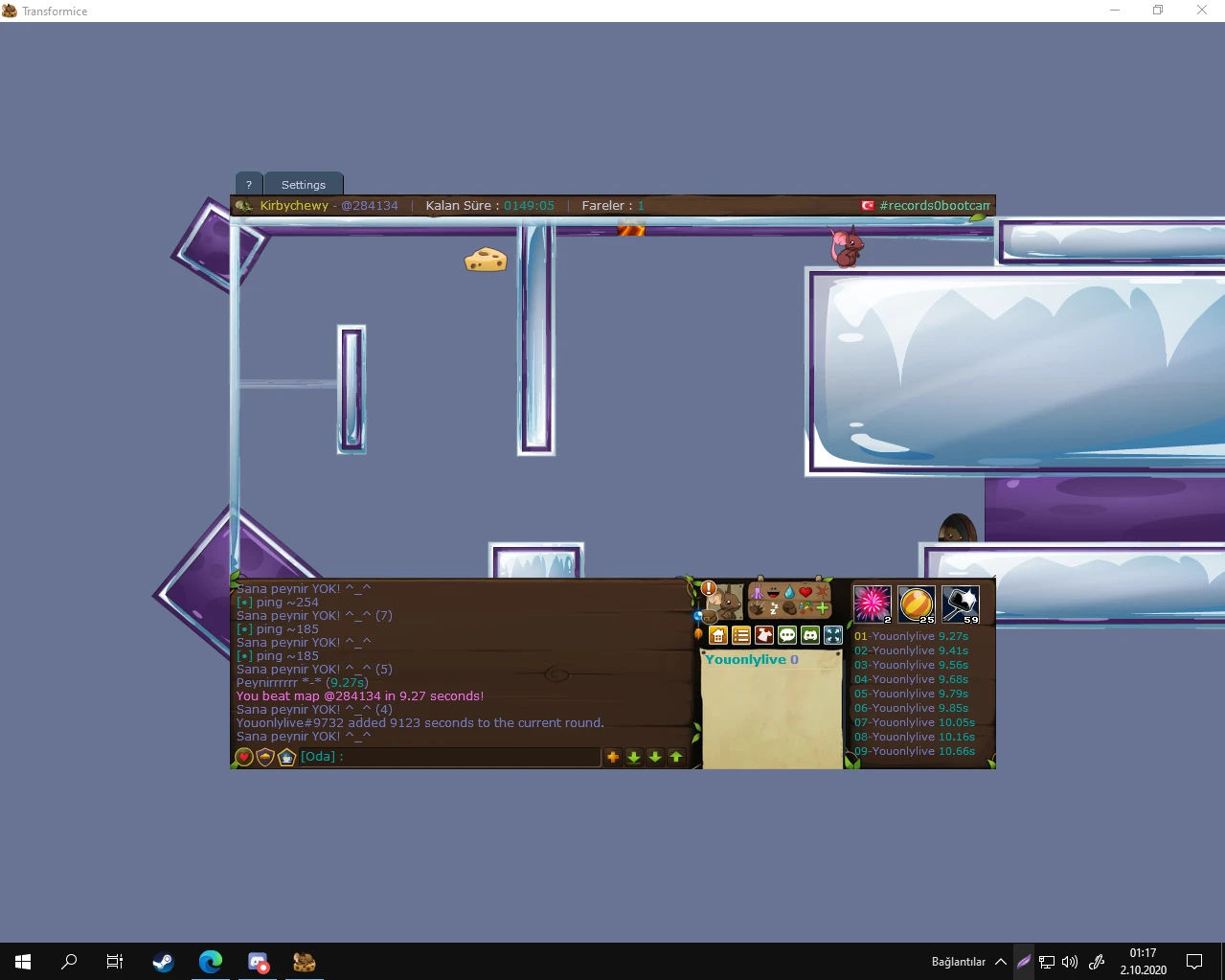
Task: Select the water drop cry emote
Action: coord(789,592)
